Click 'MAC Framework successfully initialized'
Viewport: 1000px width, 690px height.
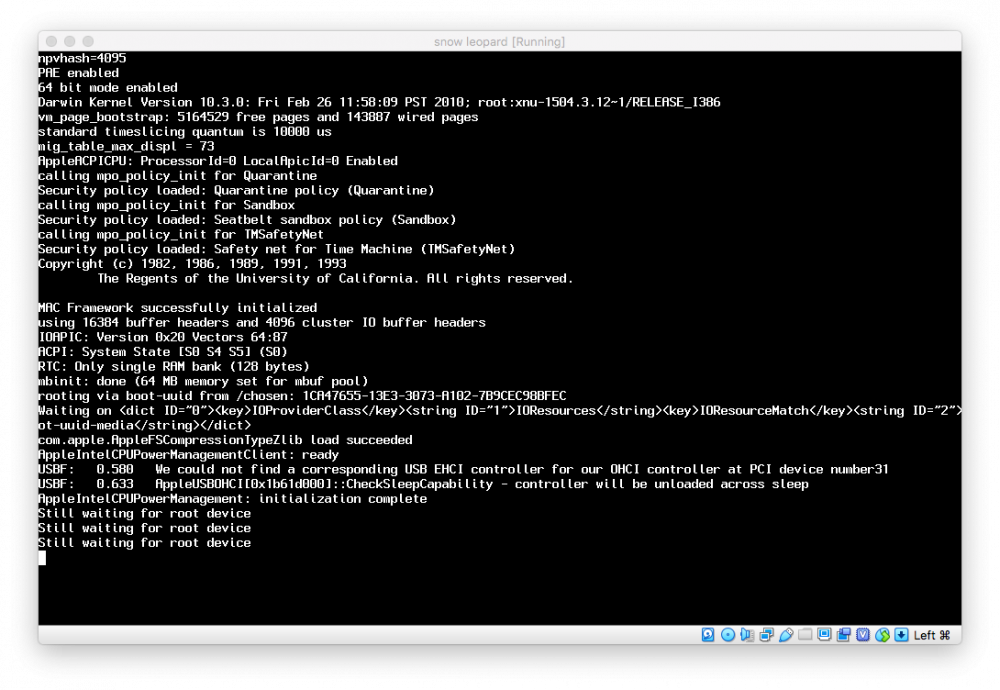click(x=177, y=307)
